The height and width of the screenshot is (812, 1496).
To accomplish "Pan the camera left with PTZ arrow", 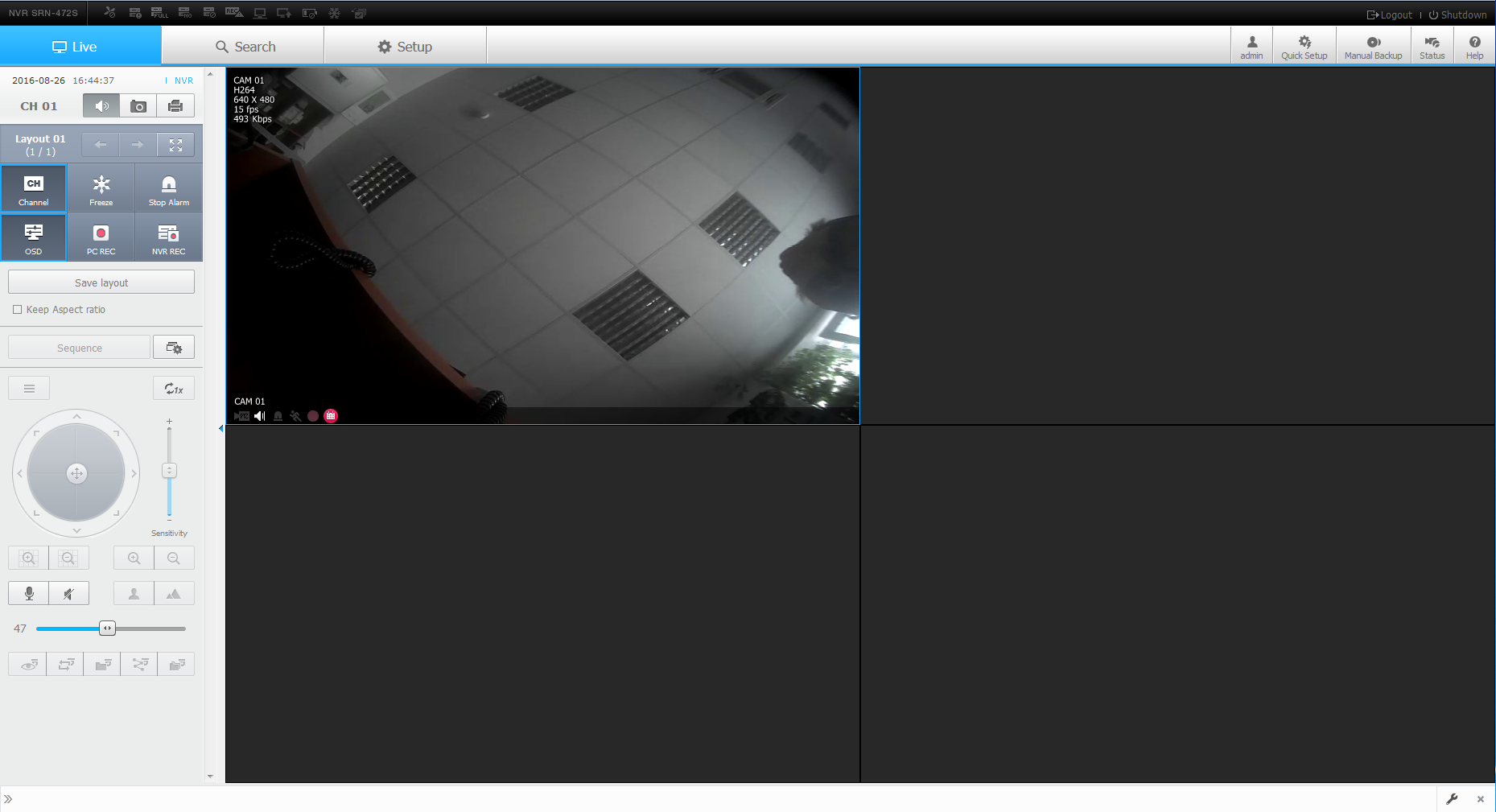I will click(x=19, y=473).
